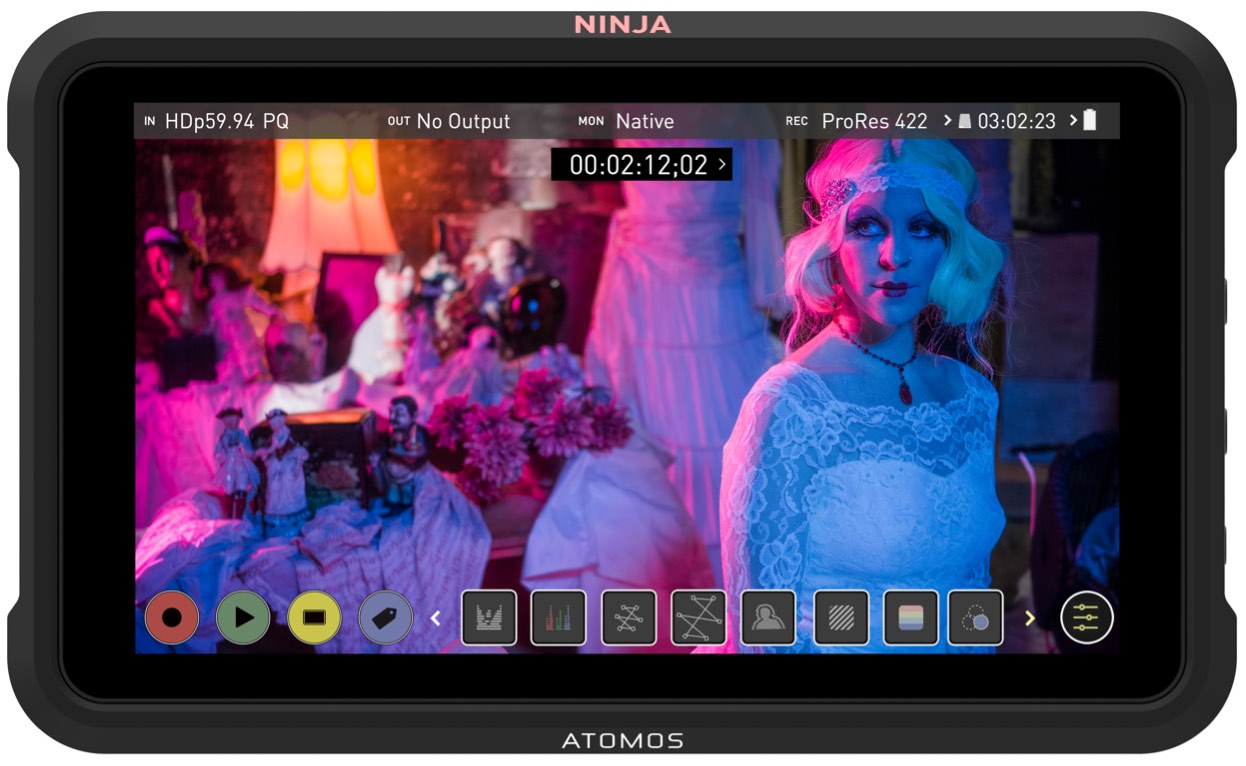Toggle the false color overlay
Viewport: 1246px width, 766px height.
point(911,618)
